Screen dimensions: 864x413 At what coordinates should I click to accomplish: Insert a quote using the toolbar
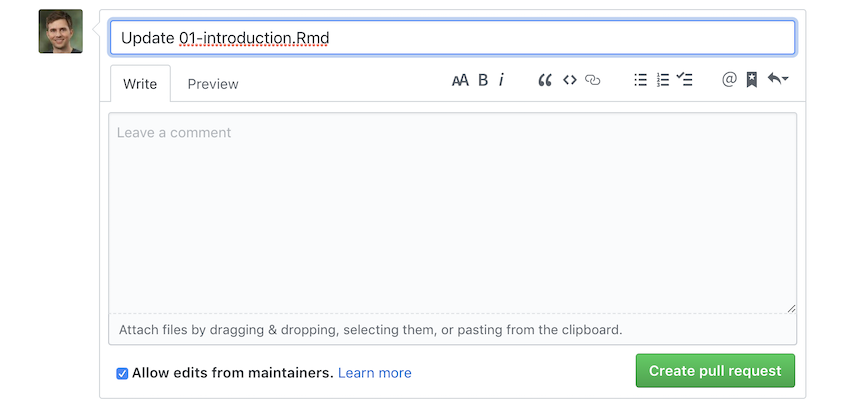click(x=545, y=81)
